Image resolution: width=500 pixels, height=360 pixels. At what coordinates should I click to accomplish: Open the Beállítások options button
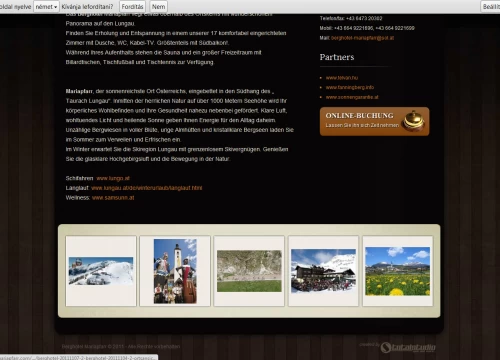[490, 7]
